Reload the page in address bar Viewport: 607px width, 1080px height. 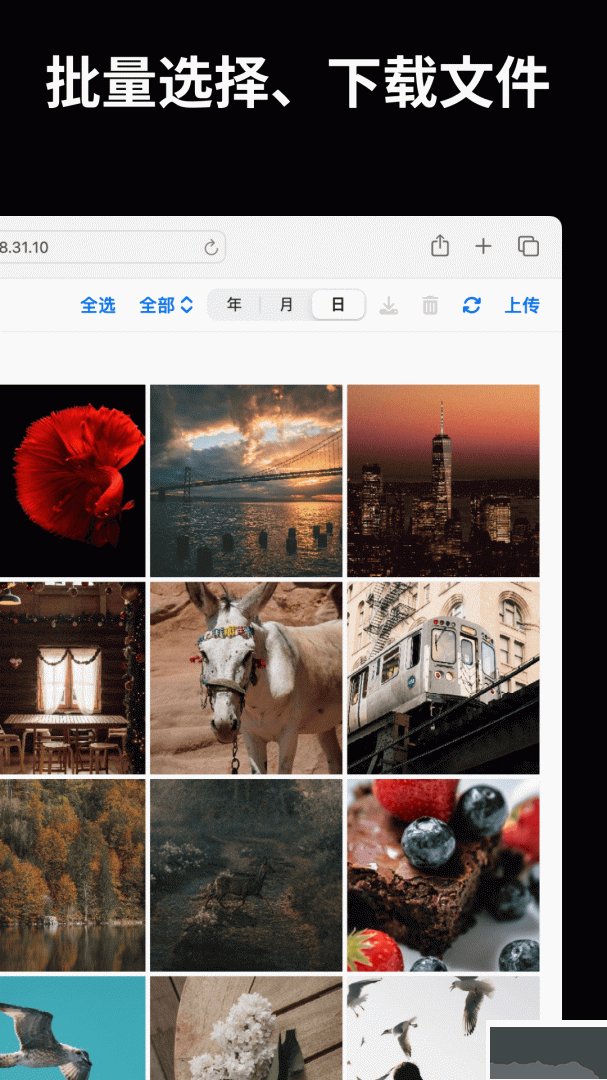coord(212,247)
